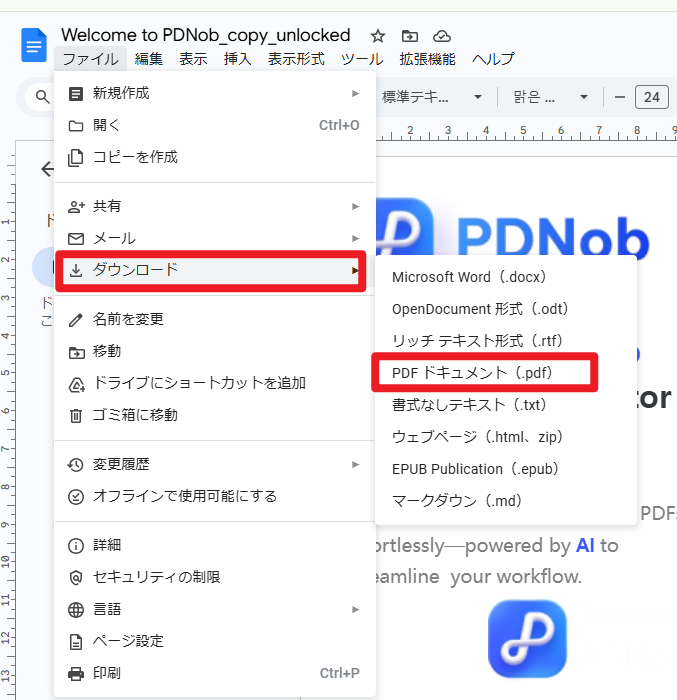Check cloud save status icon

tap(442, 36)
